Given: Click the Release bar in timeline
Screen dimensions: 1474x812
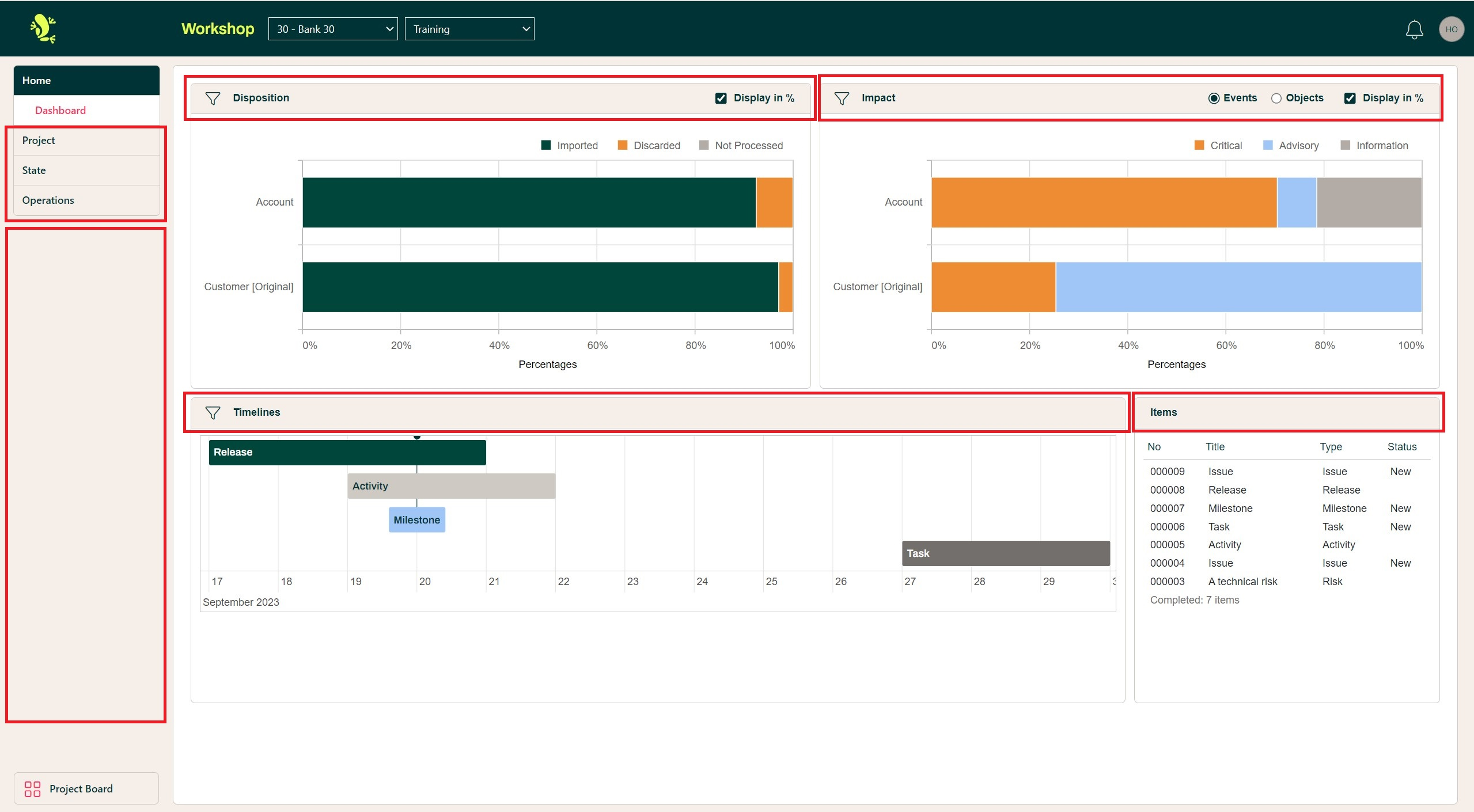Looking at the screenshot, I should (x=347, y=452).
